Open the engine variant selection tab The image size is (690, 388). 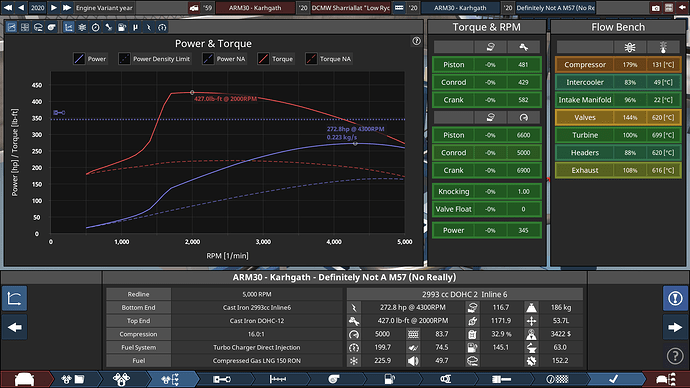170,379
